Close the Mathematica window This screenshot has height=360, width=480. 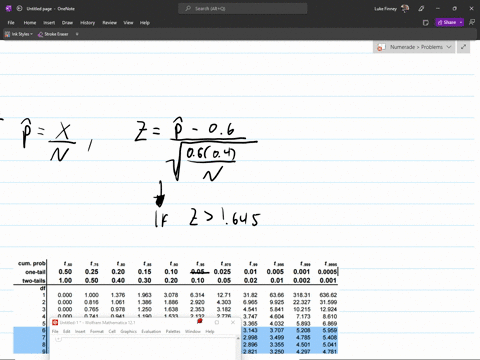coord(233,322)
